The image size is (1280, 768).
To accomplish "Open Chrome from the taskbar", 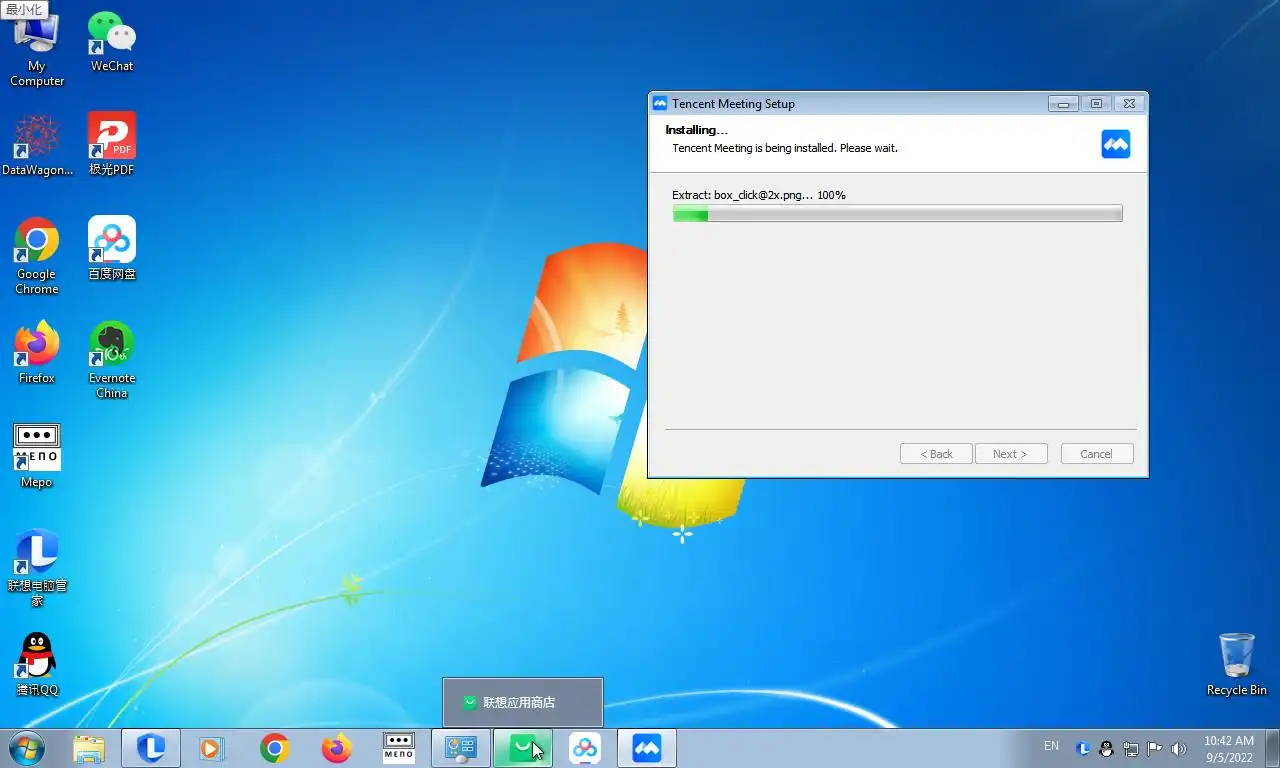I will (275, 748).
